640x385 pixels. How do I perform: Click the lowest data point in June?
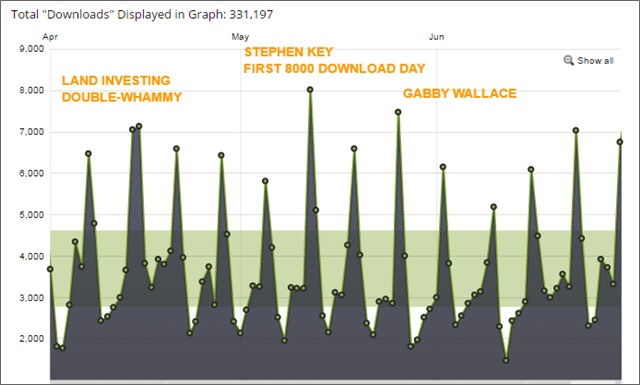[x=506, y=361]
